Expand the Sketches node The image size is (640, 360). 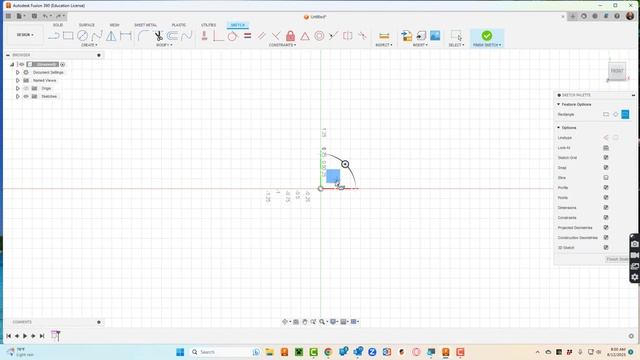point(18,96)
